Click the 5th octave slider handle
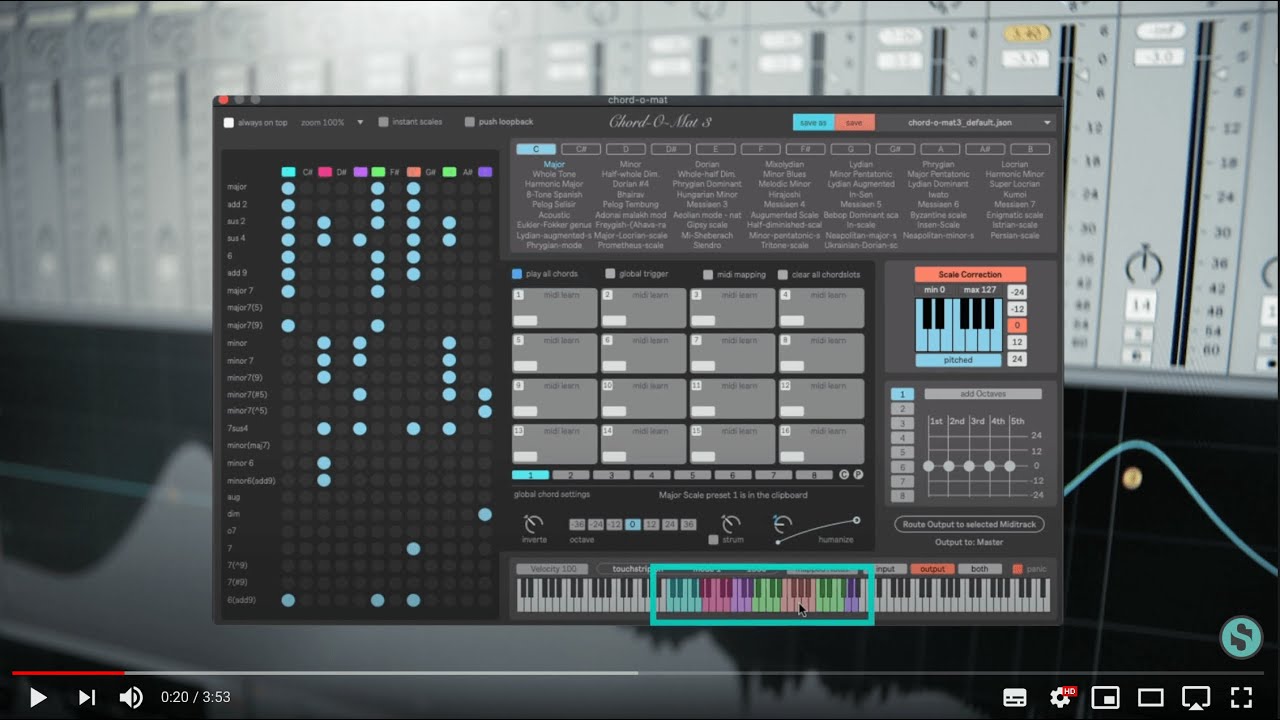The image size is (1280, 720). 1010,466
